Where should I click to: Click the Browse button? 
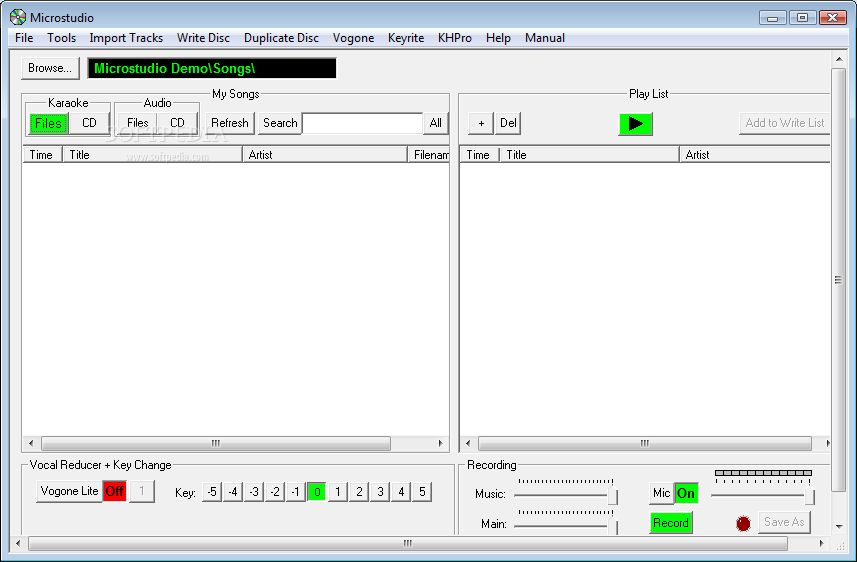click(x=50, y=68)
